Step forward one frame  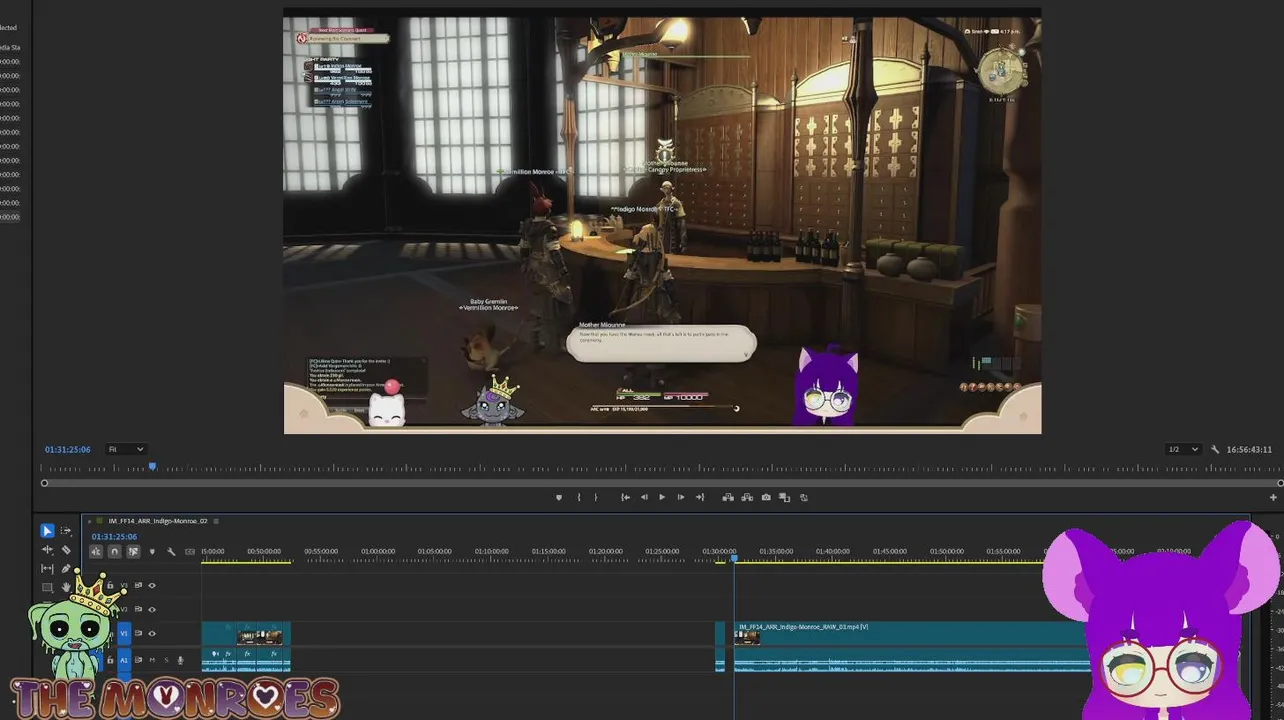pos(681,497)
